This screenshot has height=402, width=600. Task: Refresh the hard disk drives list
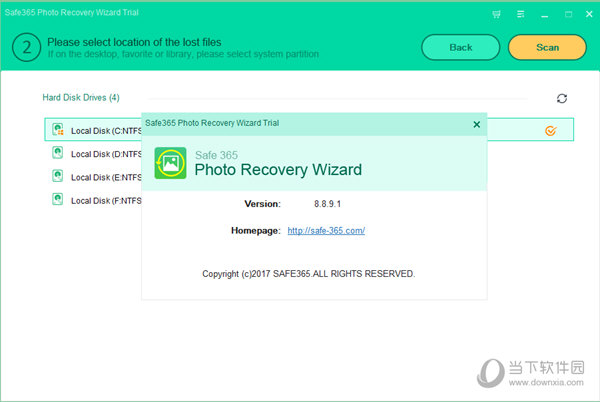coord(561,98)
